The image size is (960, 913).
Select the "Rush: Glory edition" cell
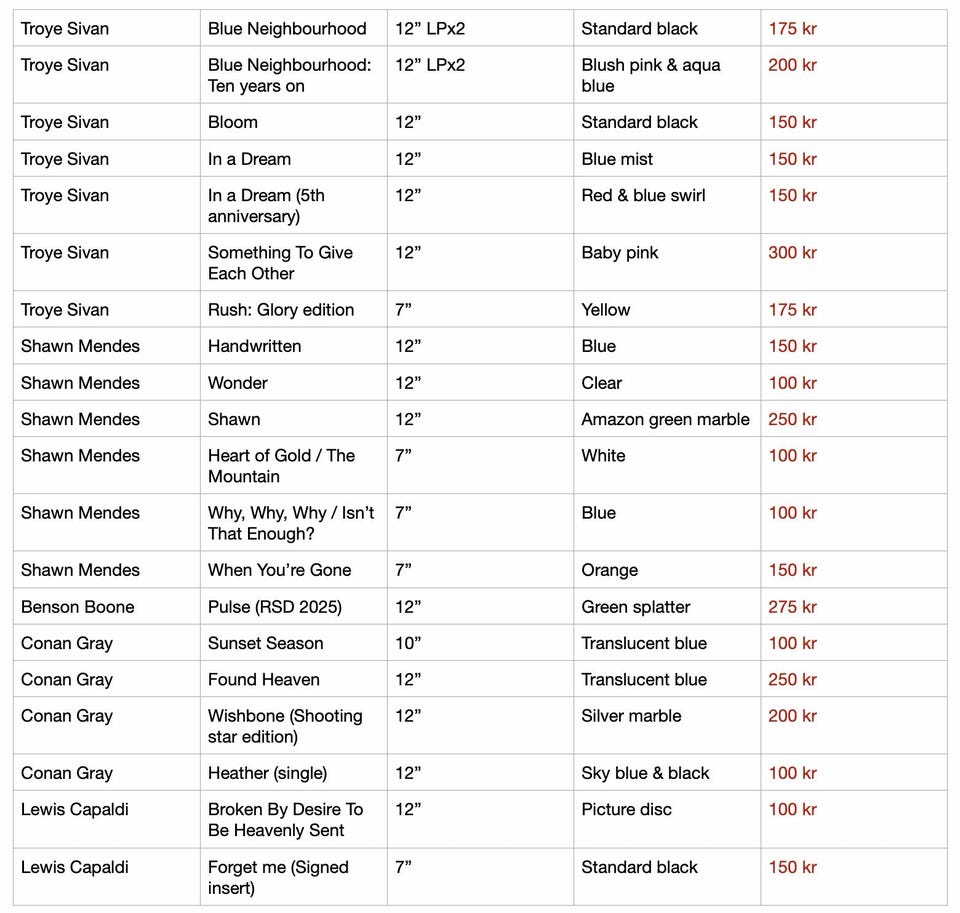click(x=281, y=310)
